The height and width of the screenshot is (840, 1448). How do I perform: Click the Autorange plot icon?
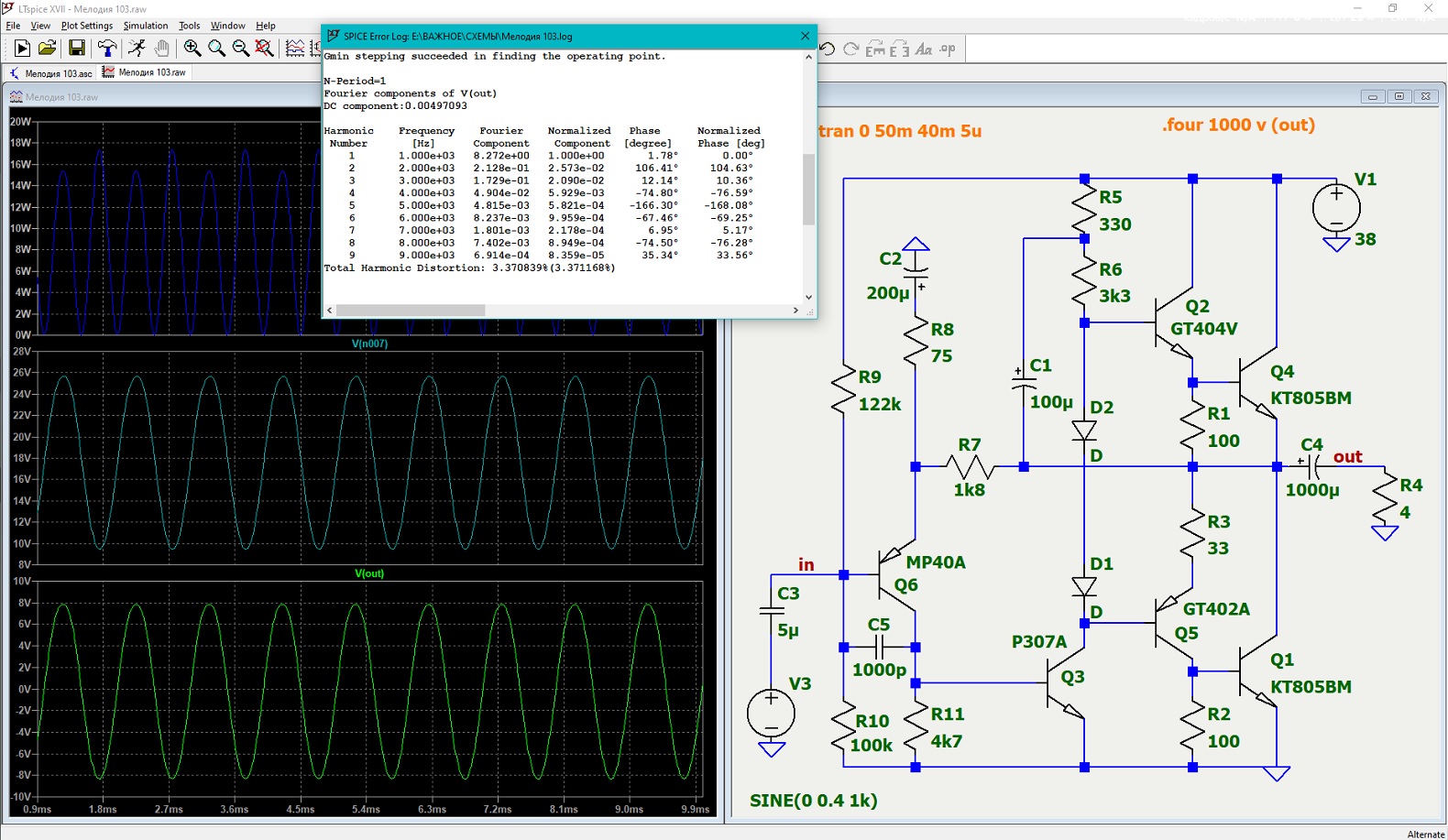click(295, 49)
